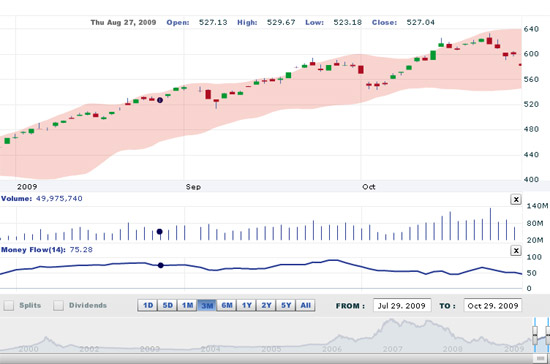Click the horizontal scrollbar thumb at bottom
The image size is (550, 364).
pyautogui.click(x=539, y=358)
